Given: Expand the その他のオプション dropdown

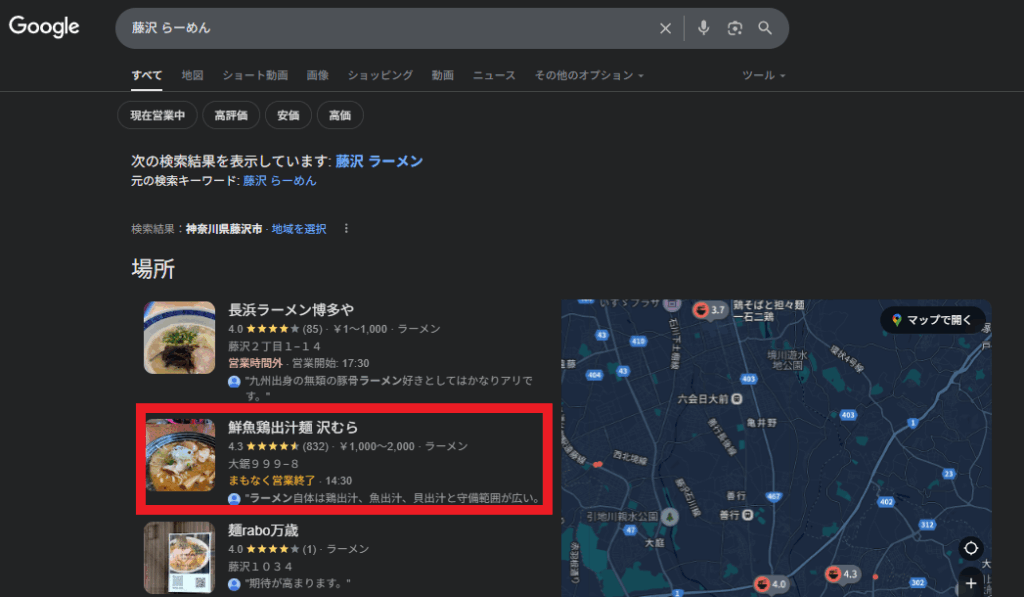Looking at the screenshot, I should coord(589,75).
